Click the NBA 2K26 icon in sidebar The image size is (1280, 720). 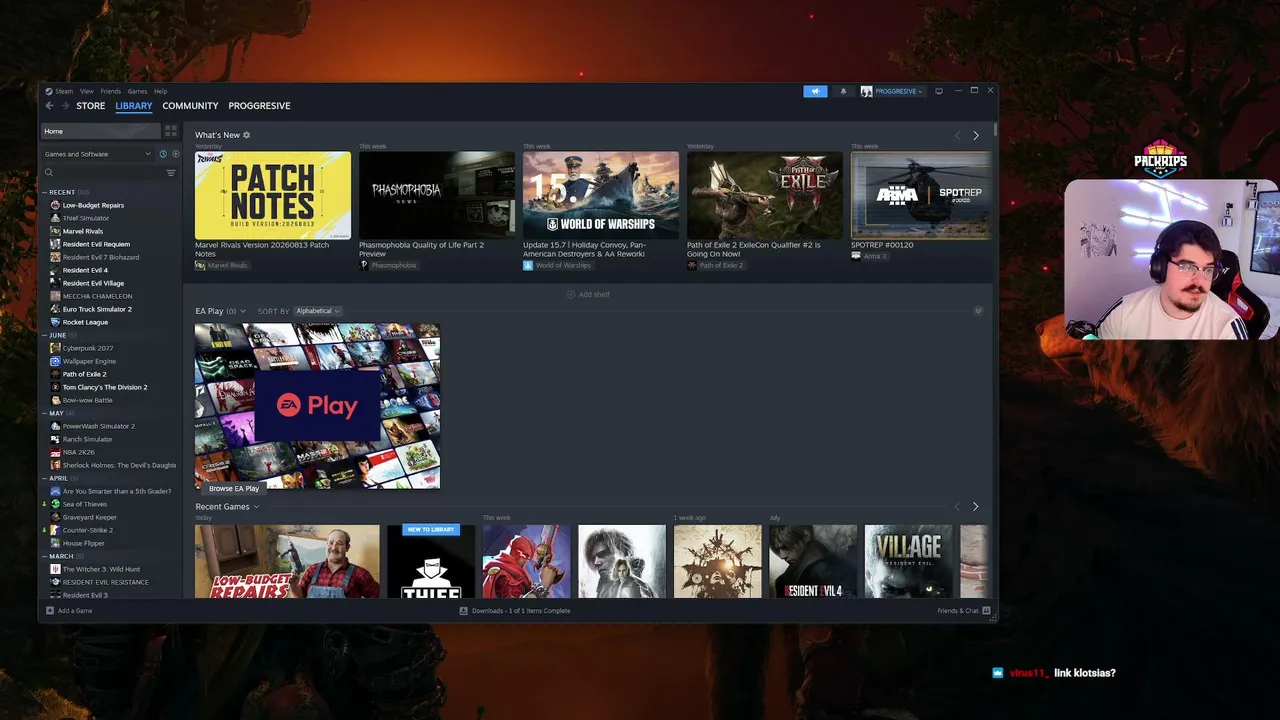click(56, 452)
